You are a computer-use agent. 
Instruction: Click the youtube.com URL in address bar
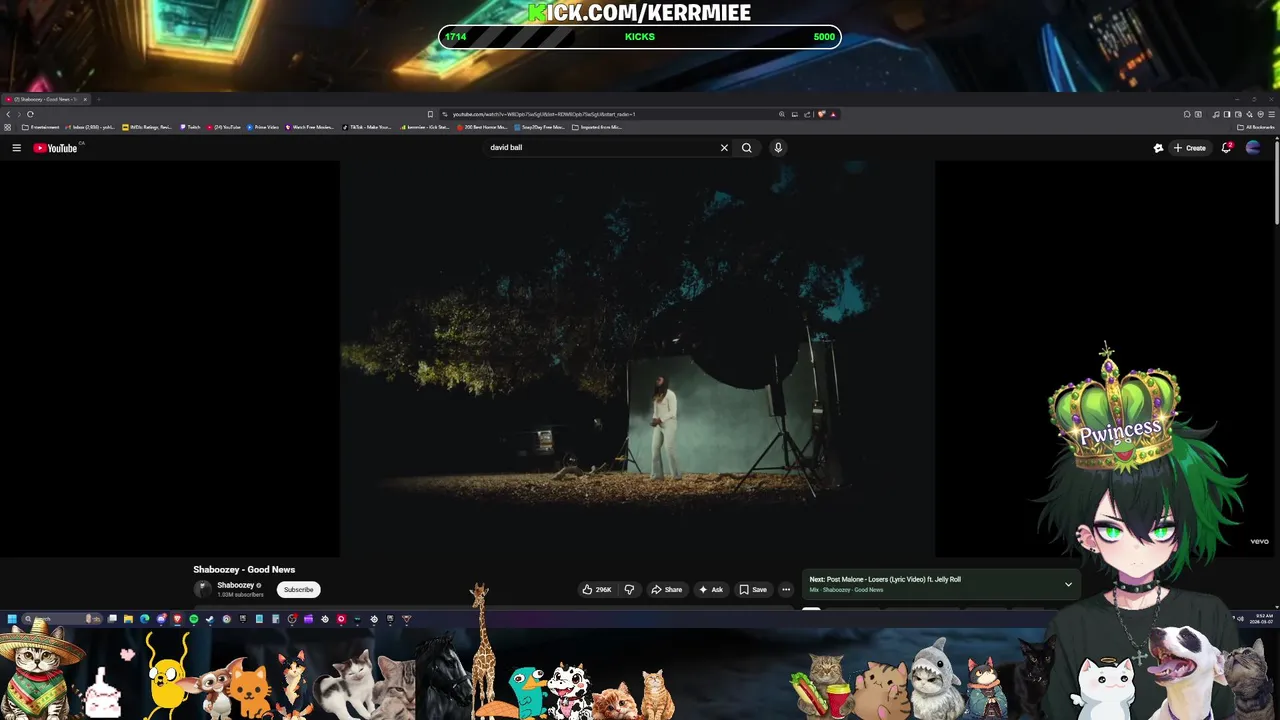click(544, 114)
